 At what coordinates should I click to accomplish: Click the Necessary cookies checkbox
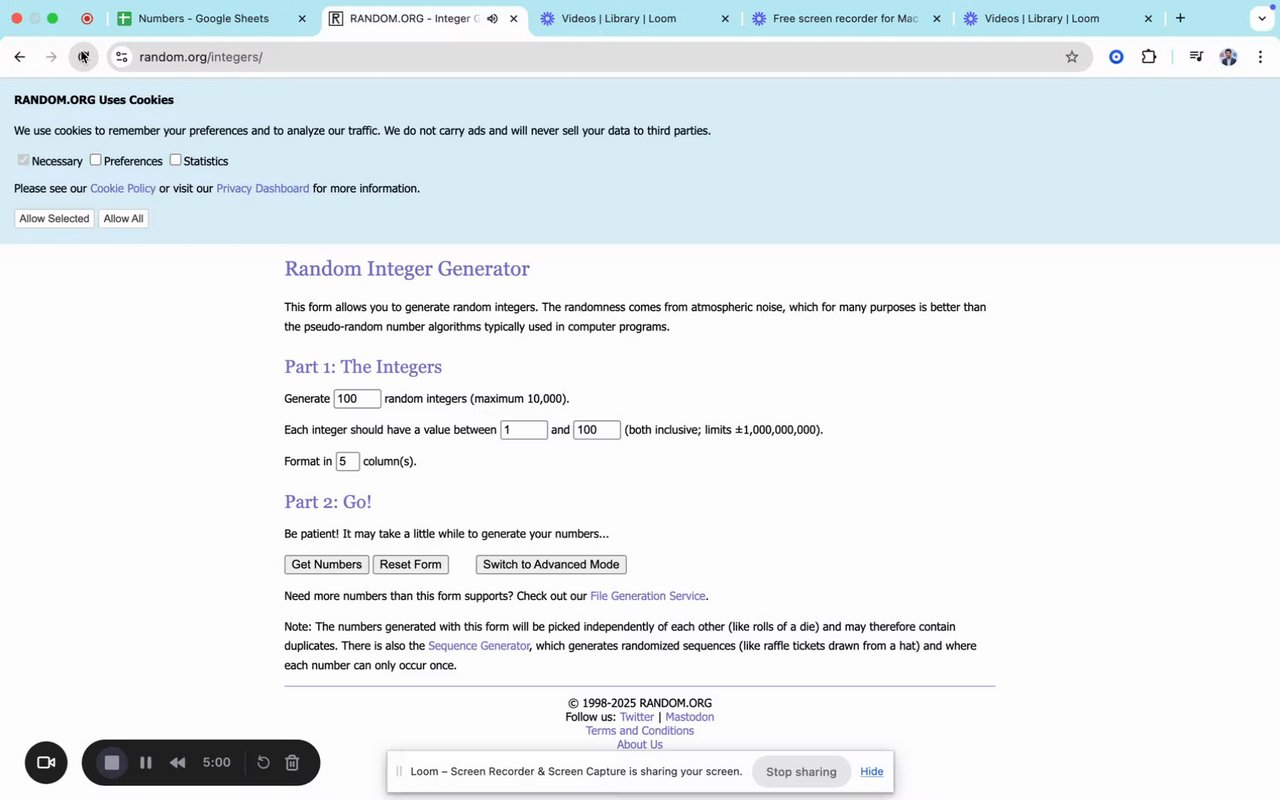(23, 160)
